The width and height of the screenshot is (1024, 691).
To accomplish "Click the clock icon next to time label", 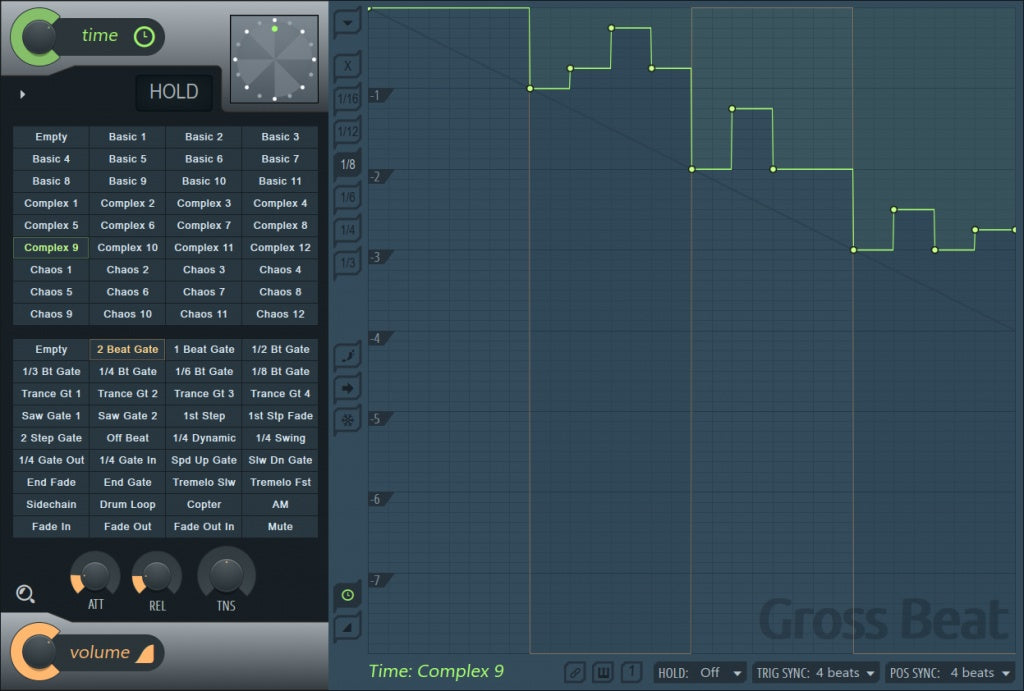I will (x=144, y=37).
